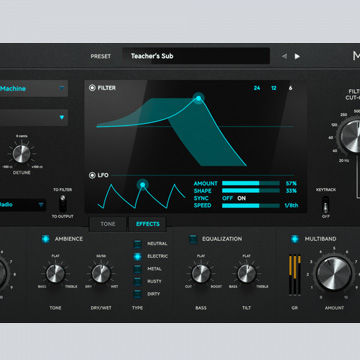Open the dropdown below the Machine selector

33,117
